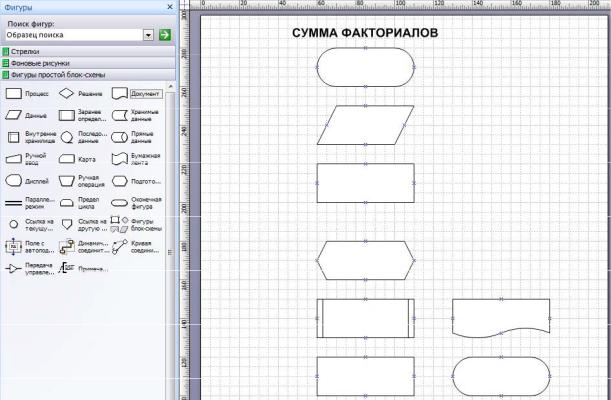Screen dimensions: 611x400
Task: Select the Ссылка на другую... shape
Action: [83, 225]
